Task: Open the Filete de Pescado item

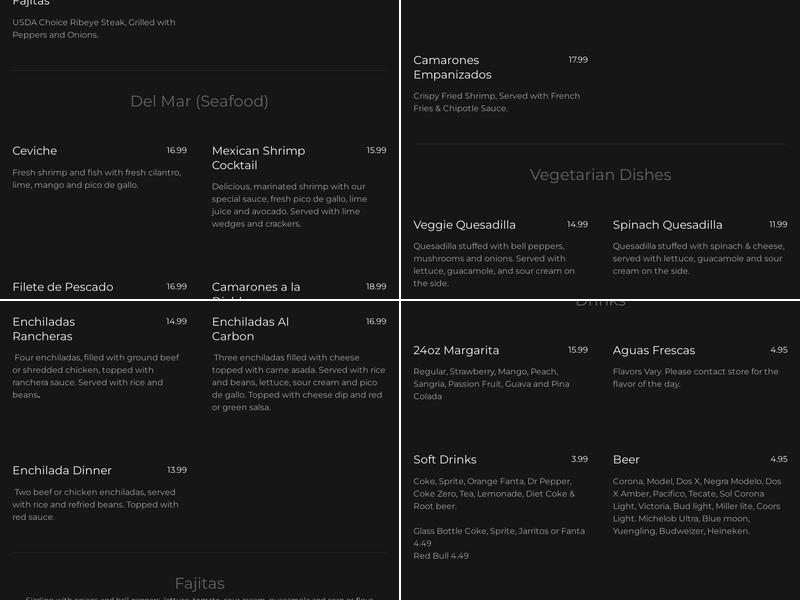Action: click(62, 287)
